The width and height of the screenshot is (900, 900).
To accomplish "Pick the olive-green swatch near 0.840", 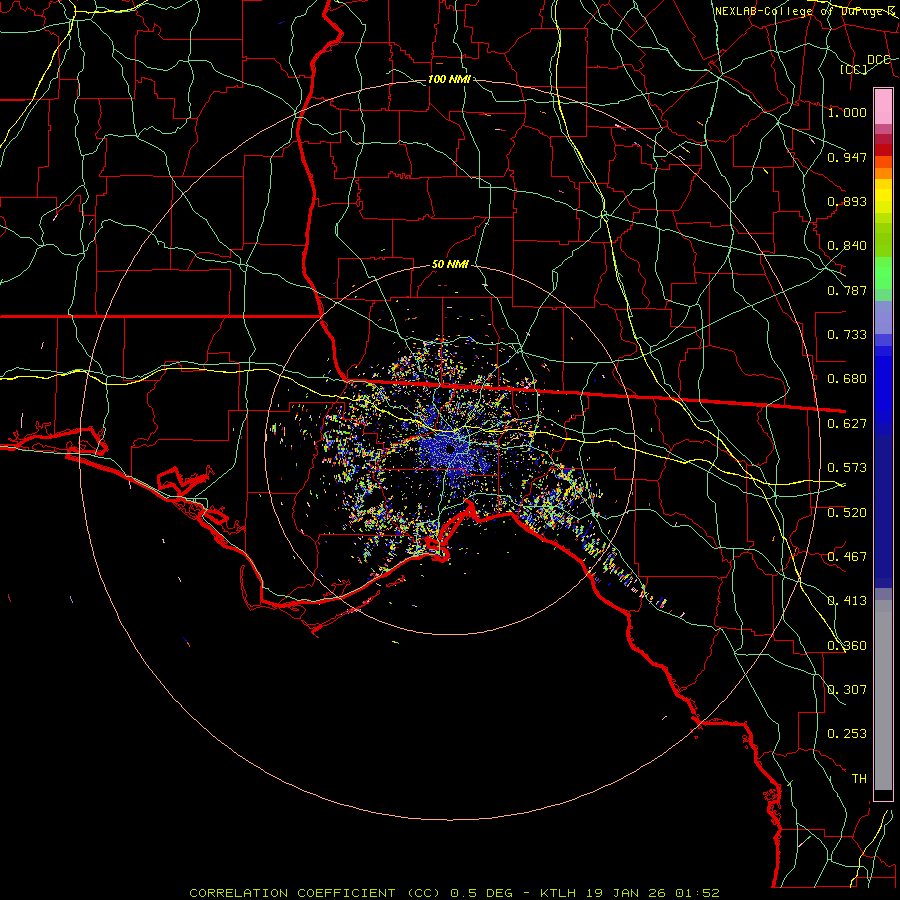I will 883,240.
